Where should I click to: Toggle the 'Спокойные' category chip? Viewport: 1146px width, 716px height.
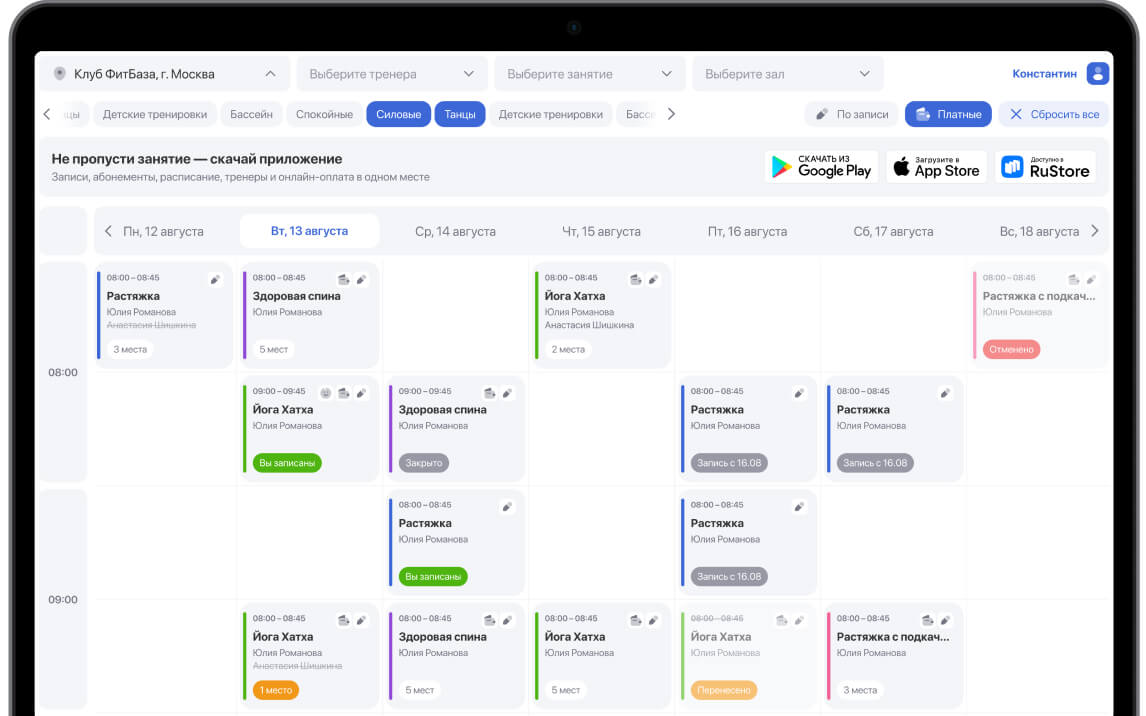(x=325, y=114)
